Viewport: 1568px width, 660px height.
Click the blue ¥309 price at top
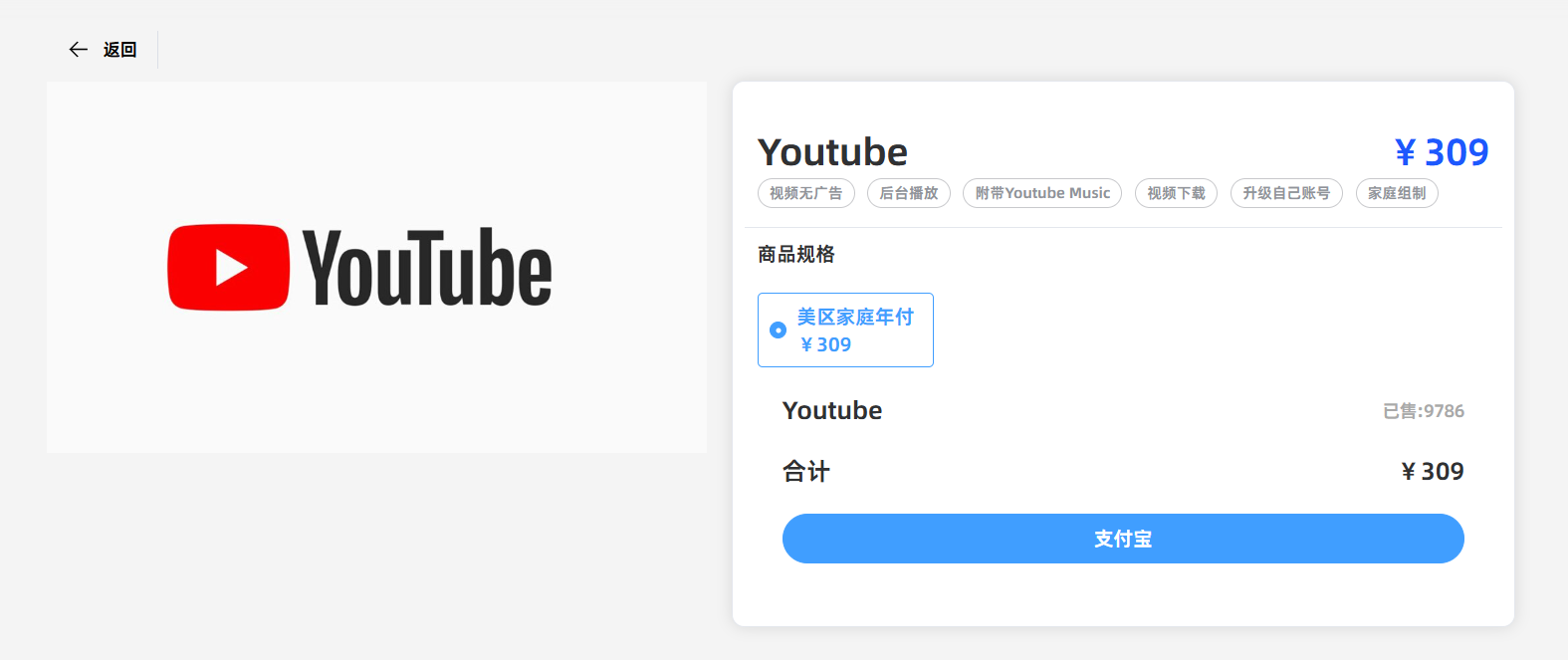point(1442,152)
